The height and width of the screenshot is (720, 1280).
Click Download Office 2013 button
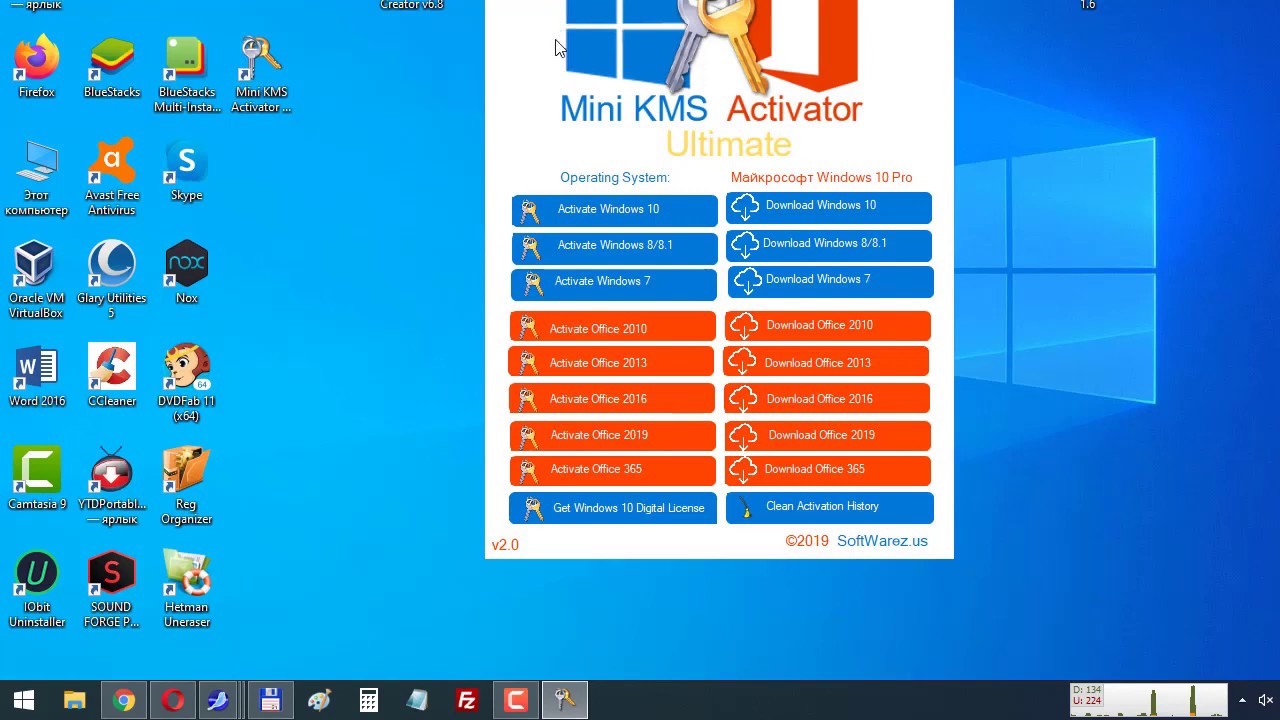point(826,362)
